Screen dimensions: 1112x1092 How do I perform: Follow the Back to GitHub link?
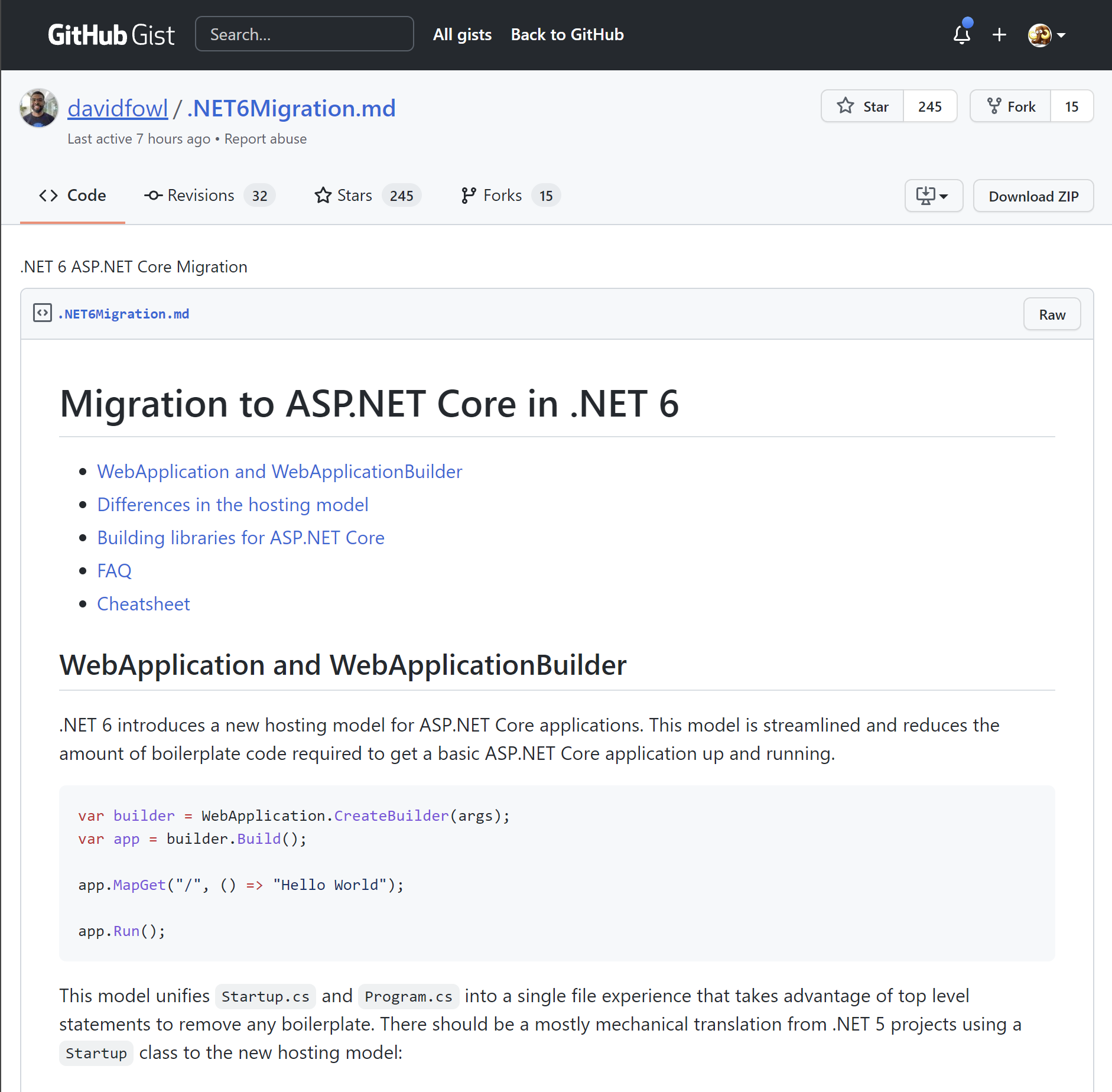[x=567, y=35]
